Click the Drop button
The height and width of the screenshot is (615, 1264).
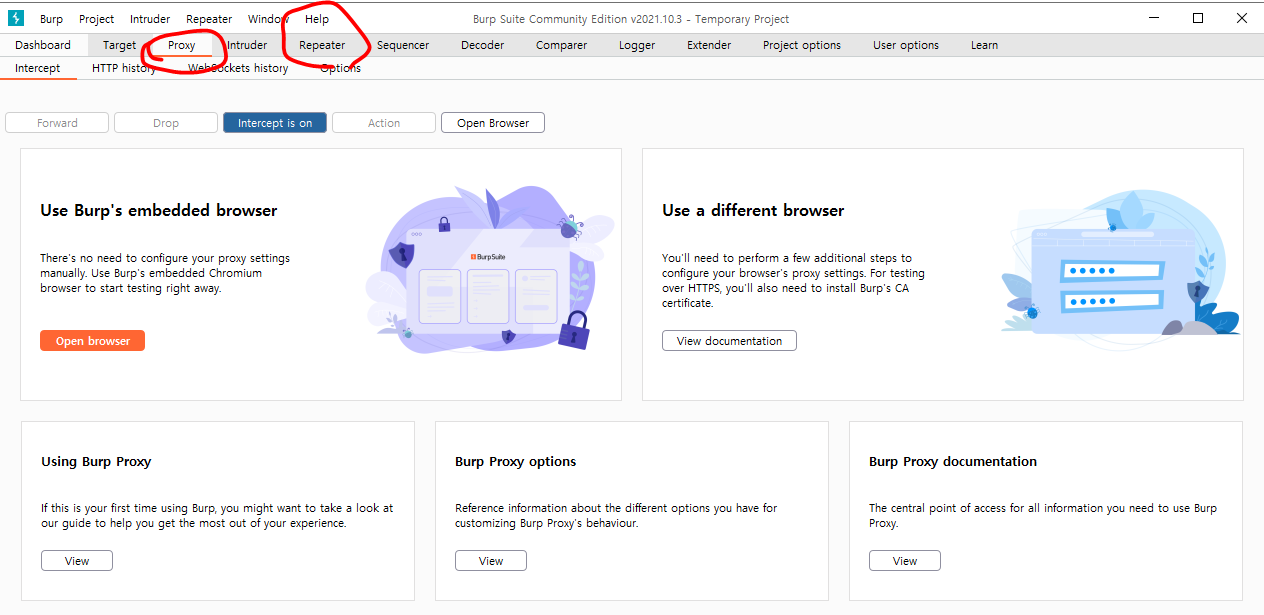pos(166,123)
